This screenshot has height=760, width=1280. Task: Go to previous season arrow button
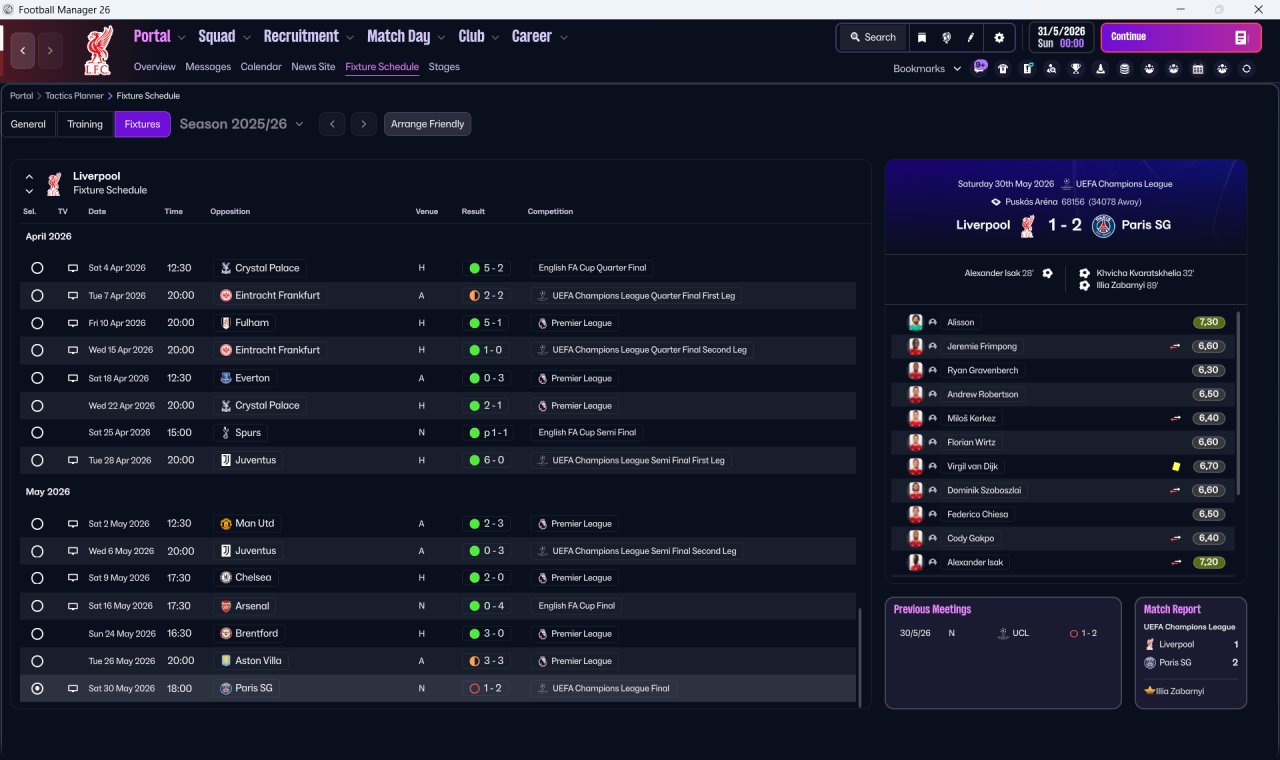tap(333, 124)
